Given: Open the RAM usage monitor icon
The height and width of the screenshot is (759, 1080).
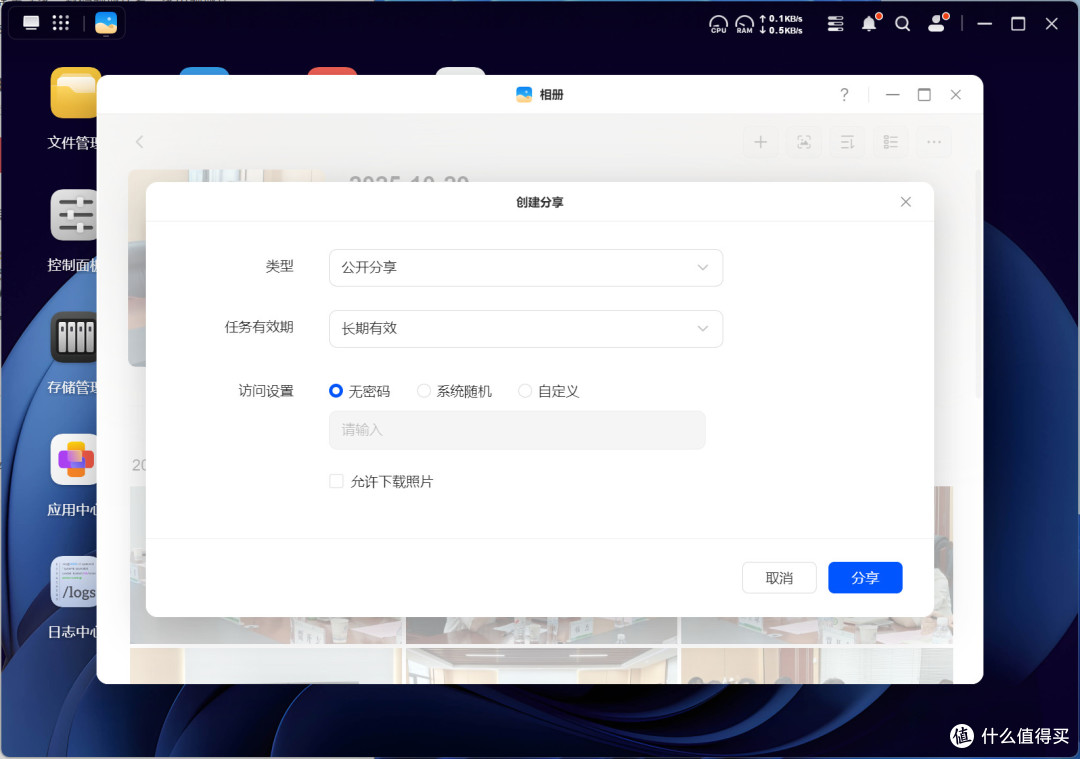Looking at the screenshot, I should tap(745, 25).
